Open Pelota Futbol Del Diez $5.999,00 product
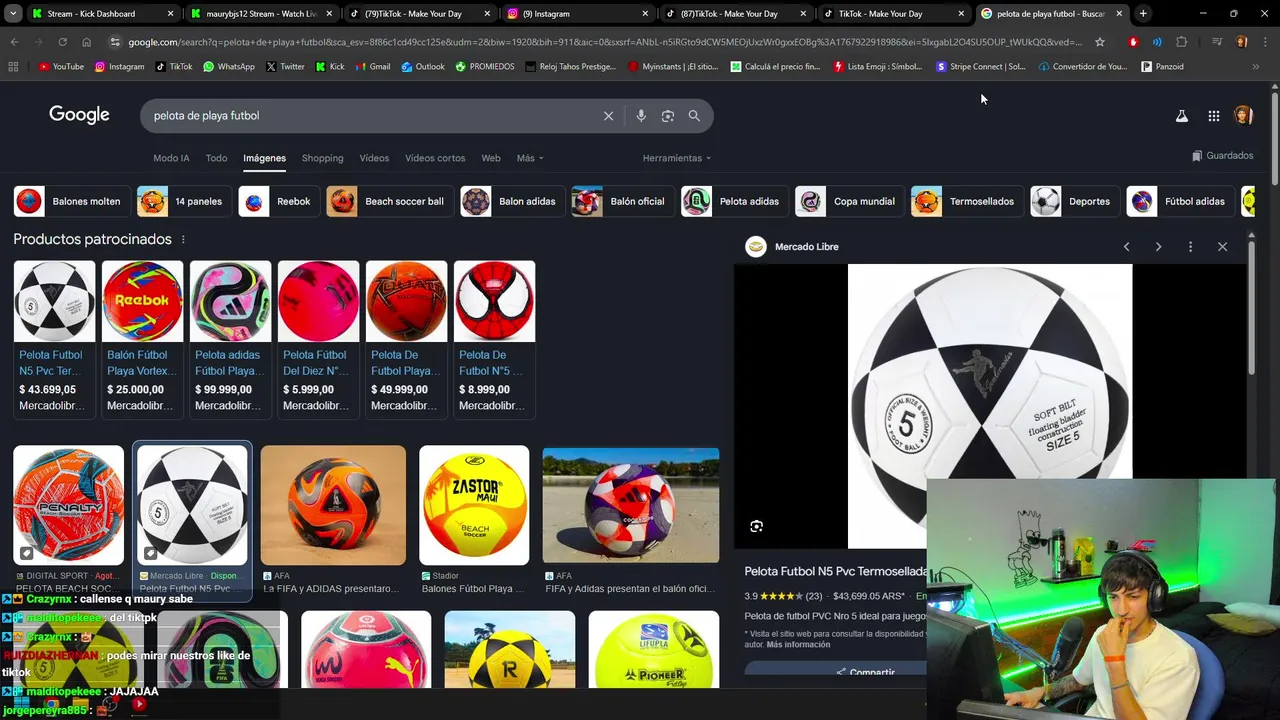1280x720 pixels. (x=318, y=338)
